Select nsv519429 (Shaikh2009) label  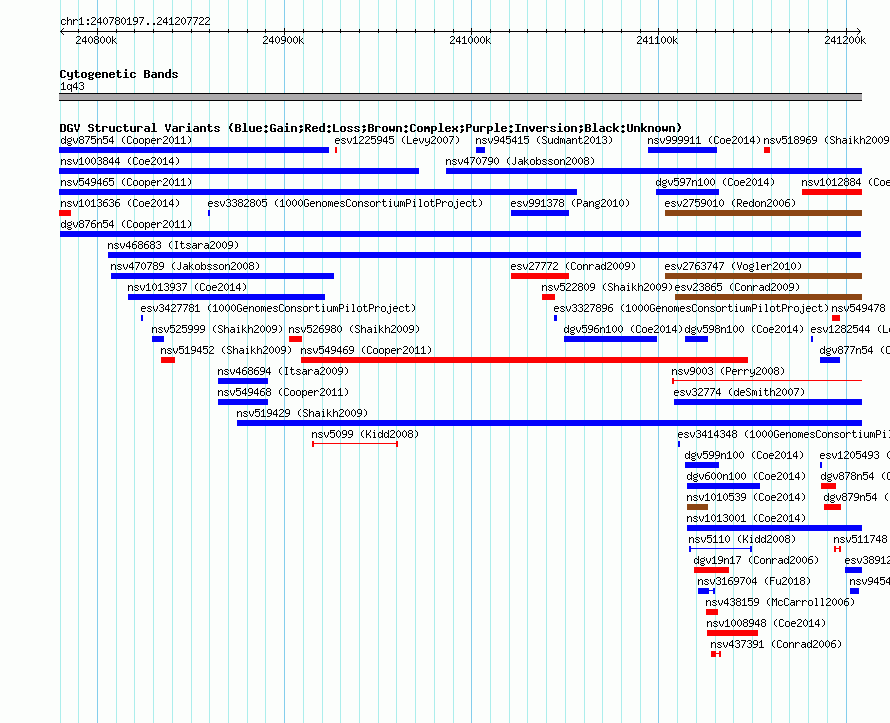coord(302,413)
